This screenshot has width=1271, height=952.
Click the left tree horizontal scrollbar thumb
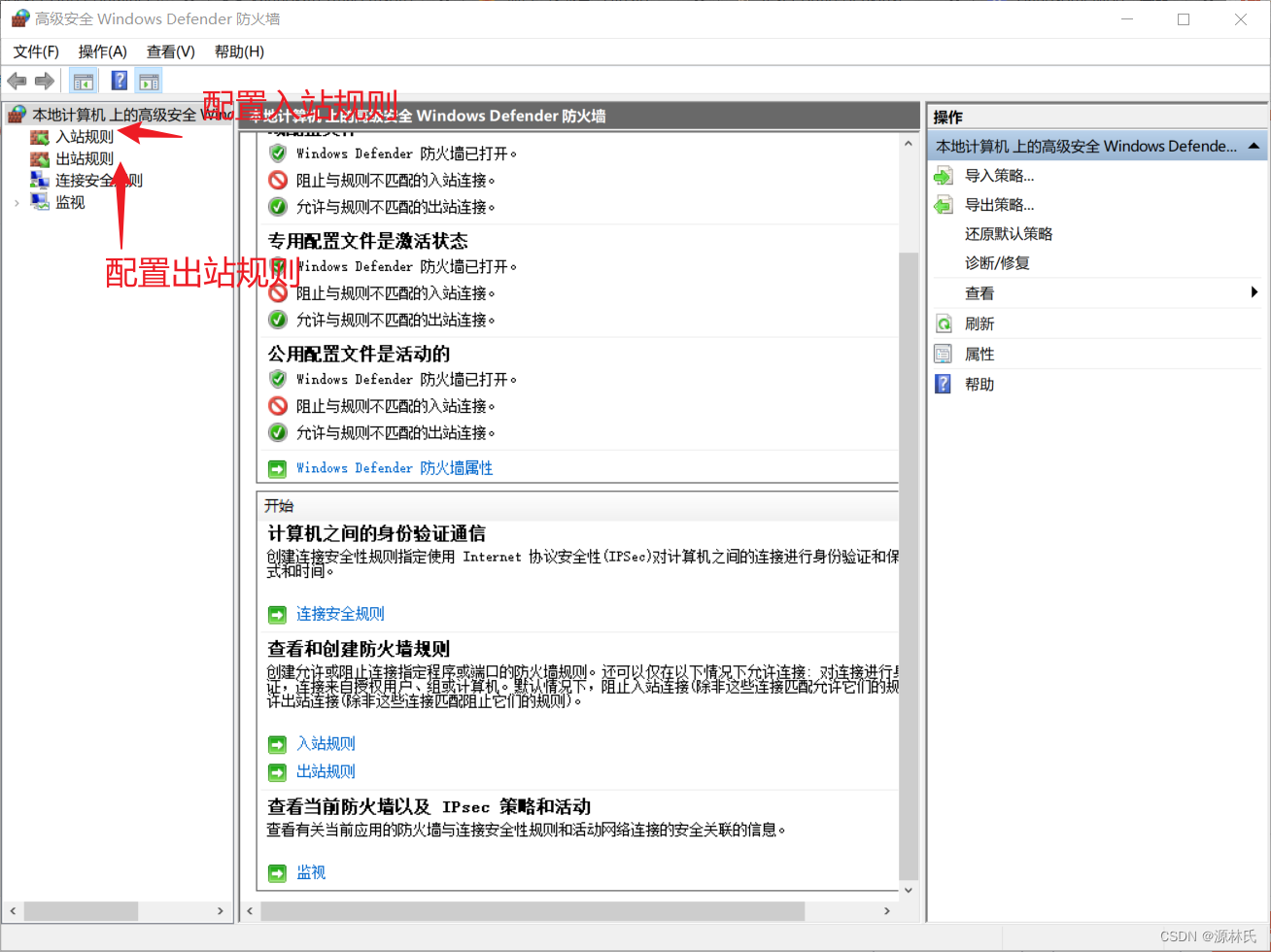[81, 911]
